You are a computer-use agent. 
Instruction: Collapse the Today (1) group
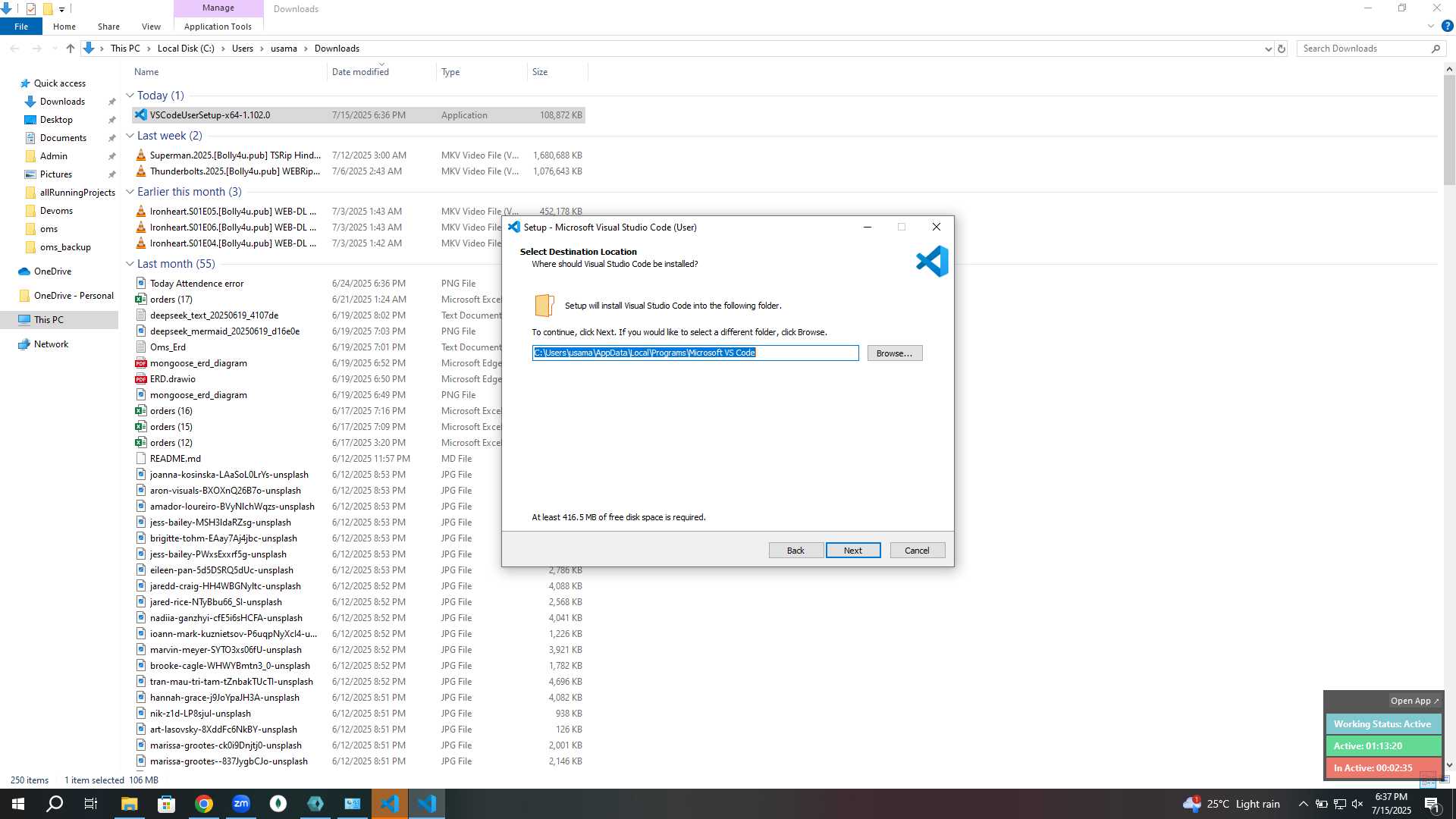[x=130, y=96]
